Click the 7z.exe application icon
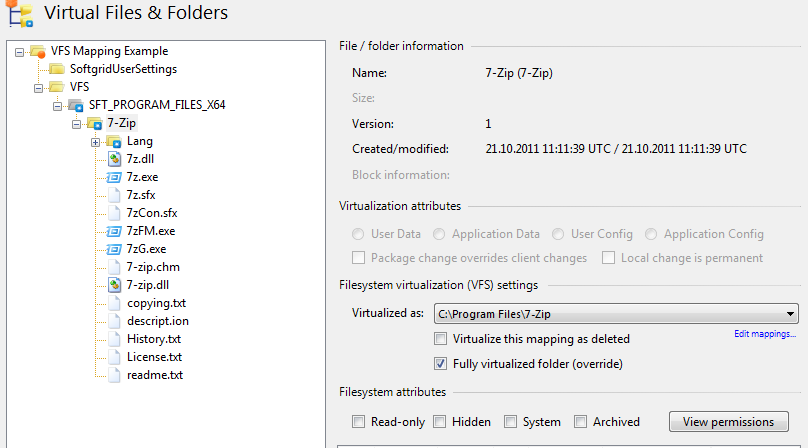 point(114,177)
